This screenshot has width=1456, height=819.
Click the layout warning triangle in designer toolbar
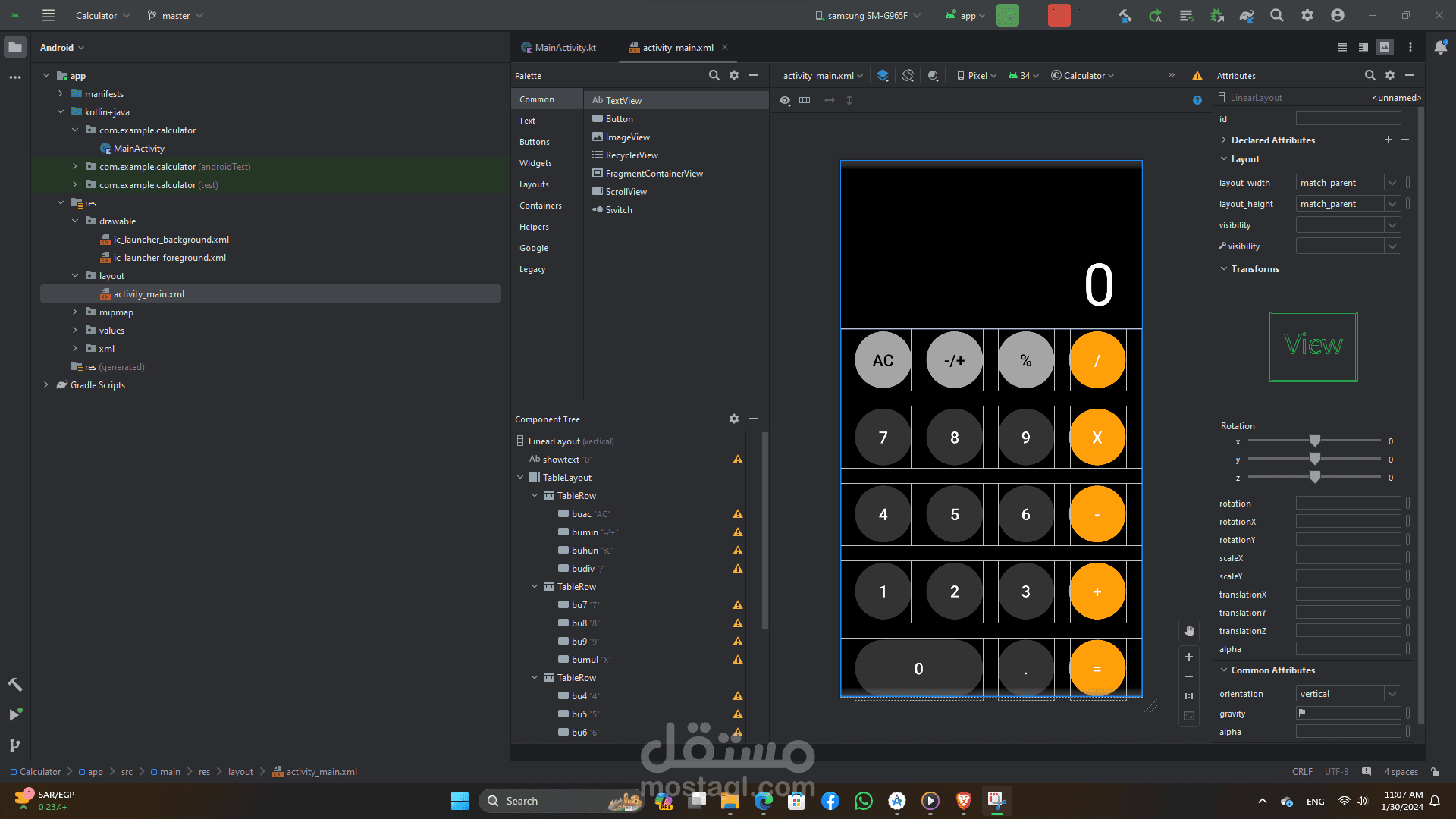click(1197, 75)
